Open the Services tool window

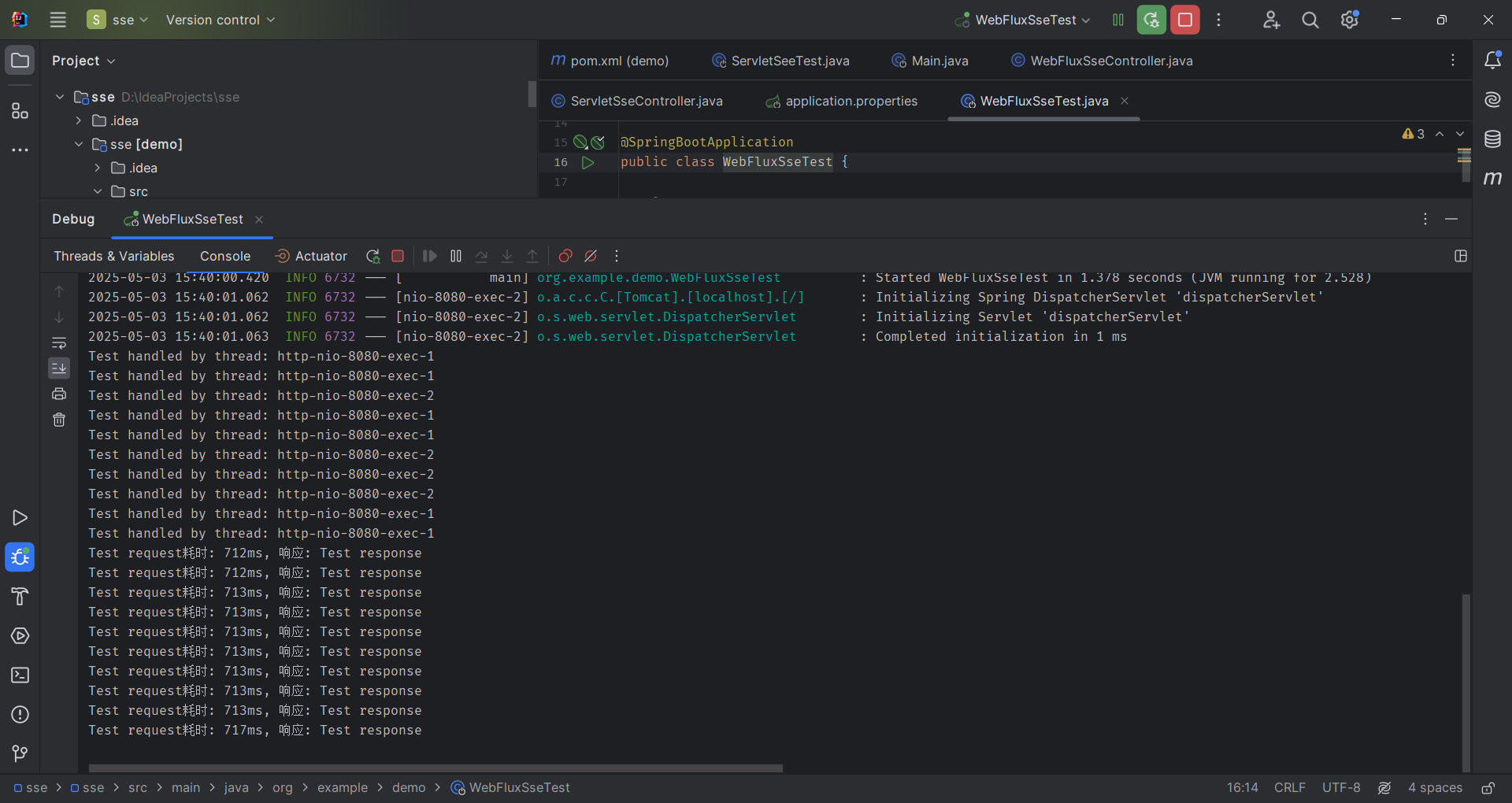20,636
